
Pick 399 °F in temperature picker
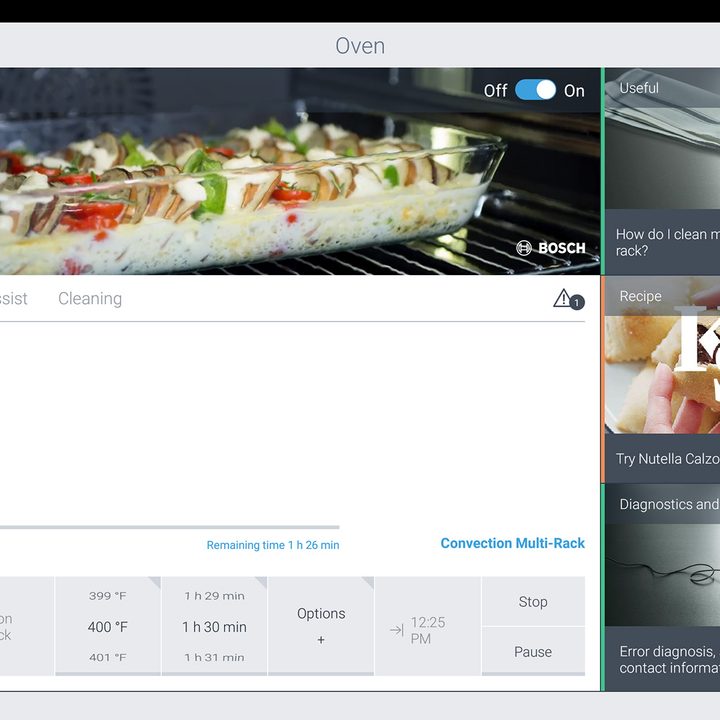pyautogui.click(x=107, y=596)
